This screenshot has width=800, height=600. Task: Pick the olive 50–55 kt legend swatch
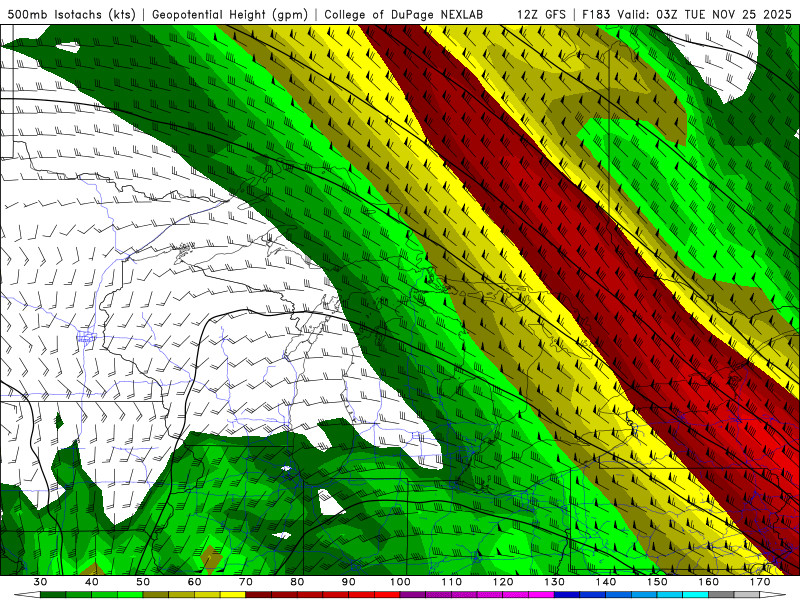(156, 595)
